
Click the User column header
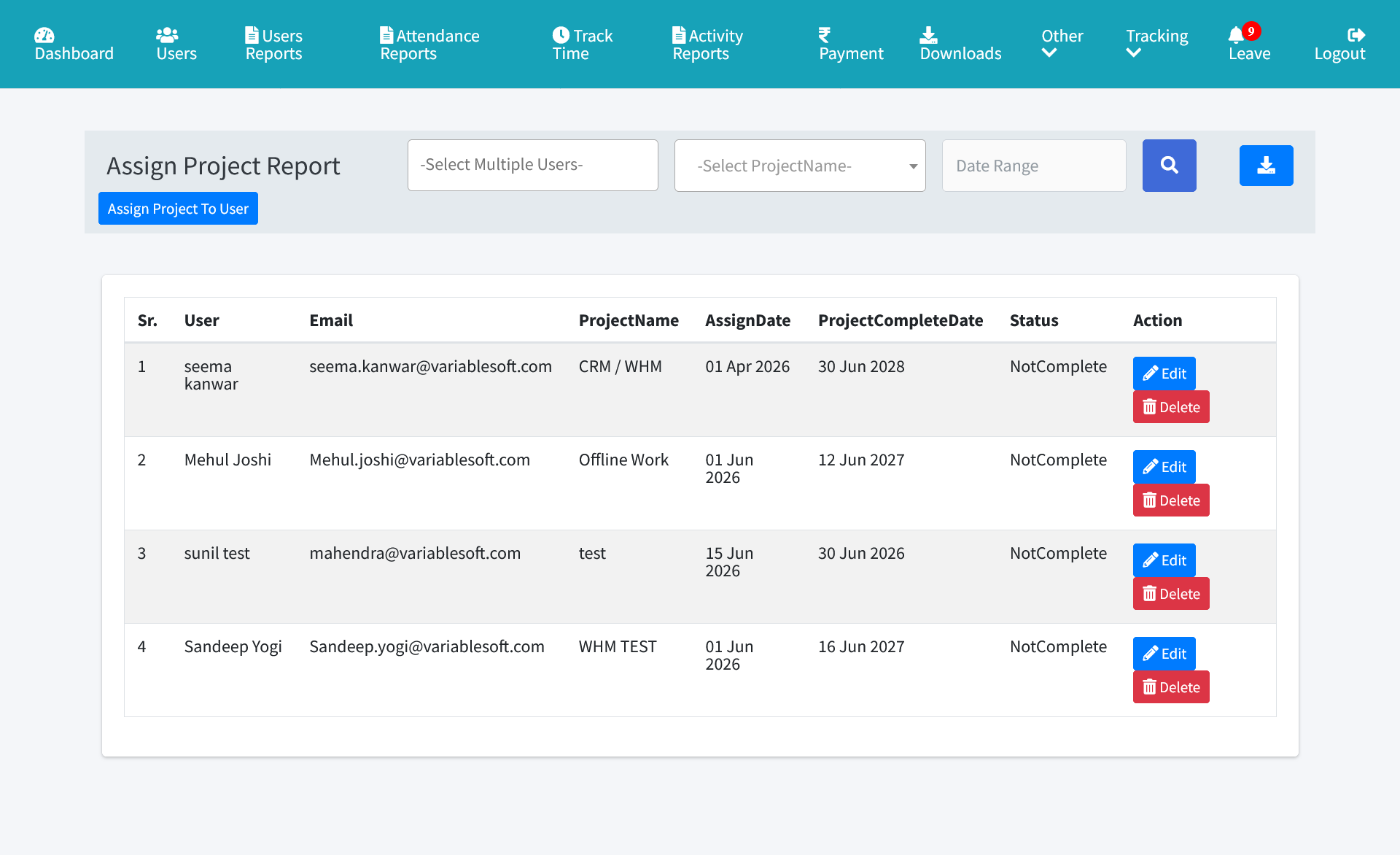point(202,320)
